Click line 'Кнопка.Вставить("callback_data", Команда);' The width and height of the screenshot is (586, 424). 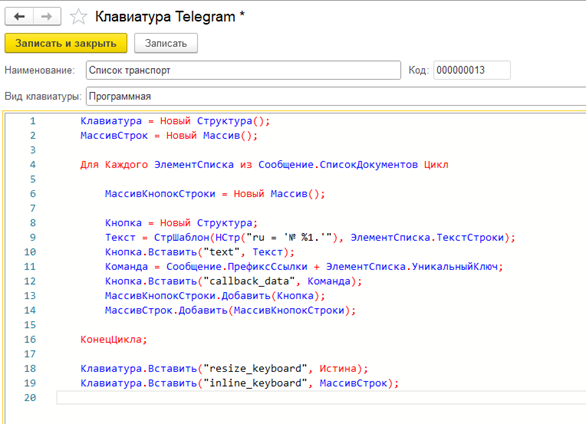(x=233, y=281)
